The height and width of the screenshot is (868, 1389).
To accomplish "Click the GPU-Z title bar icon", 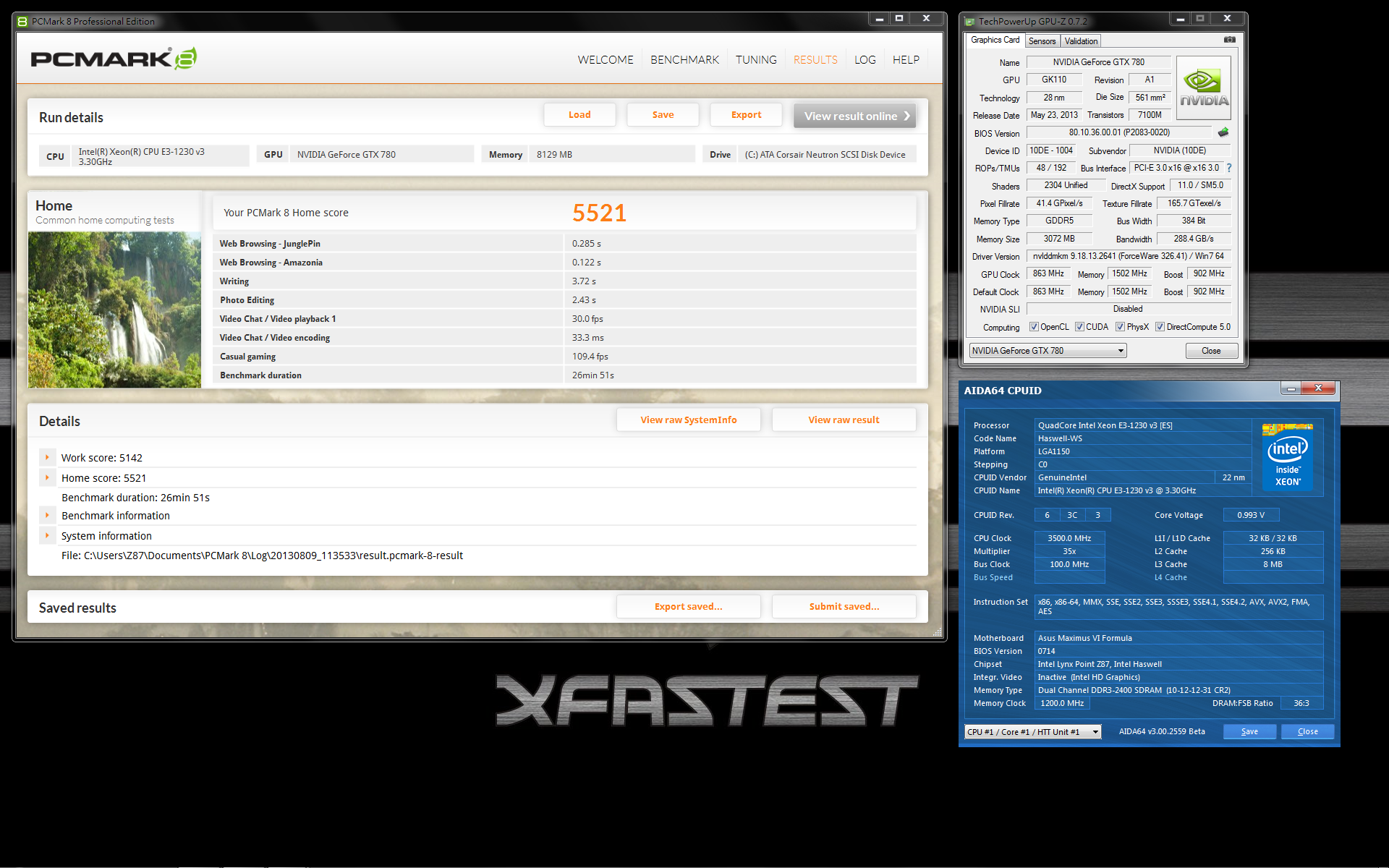I will 969,22.
